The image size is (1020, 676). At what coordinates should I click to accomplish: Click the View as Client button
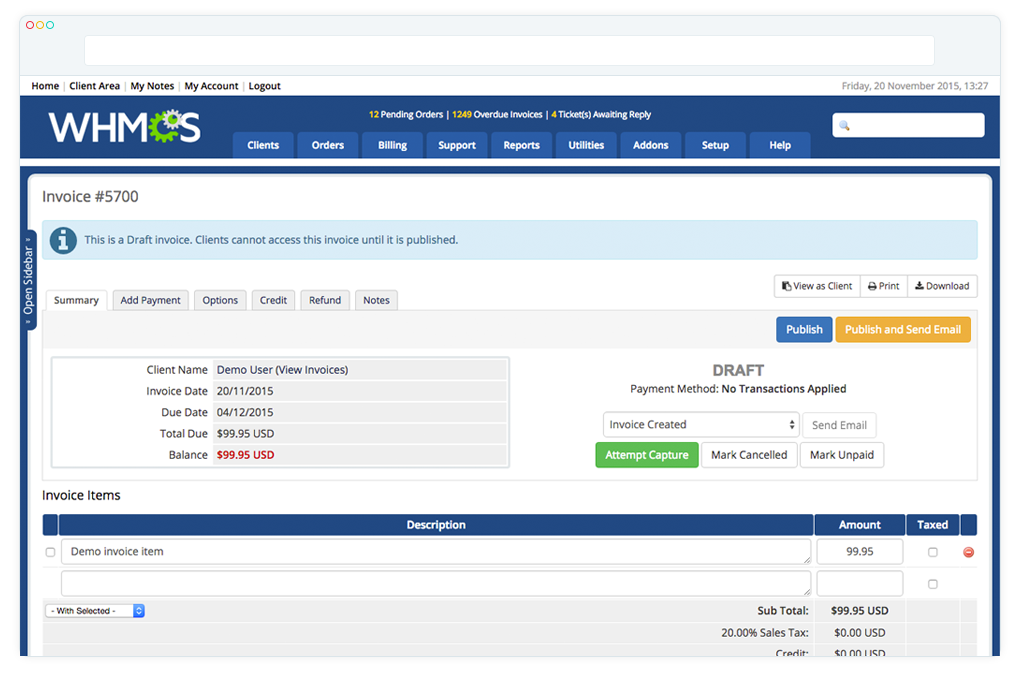(817, 286)
